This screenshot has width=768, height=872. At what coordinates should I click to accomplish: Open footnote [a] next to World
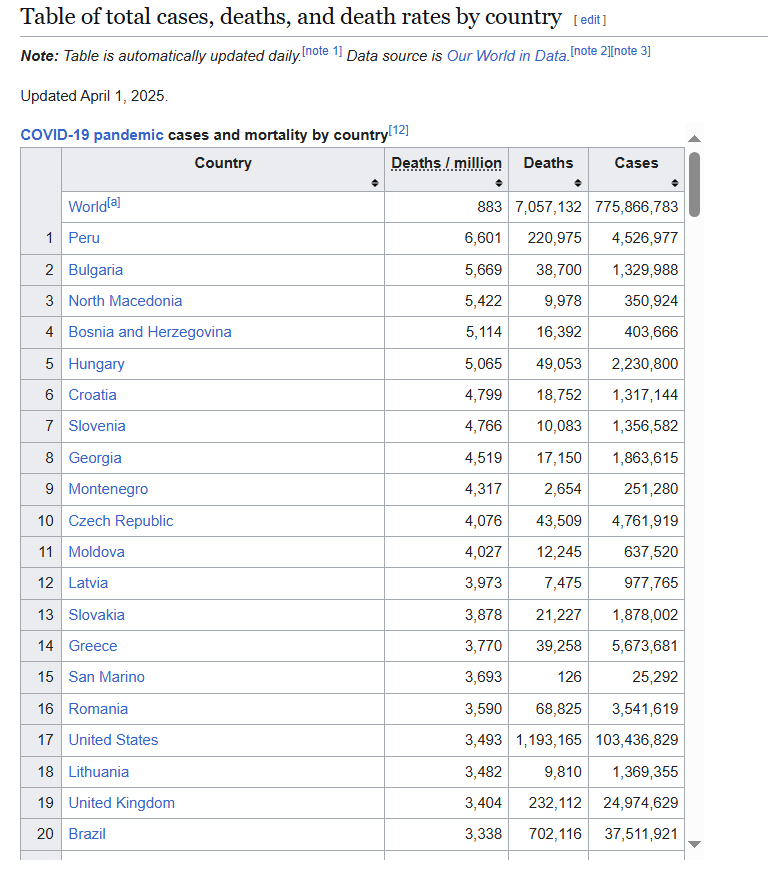[x=114, y=202]
